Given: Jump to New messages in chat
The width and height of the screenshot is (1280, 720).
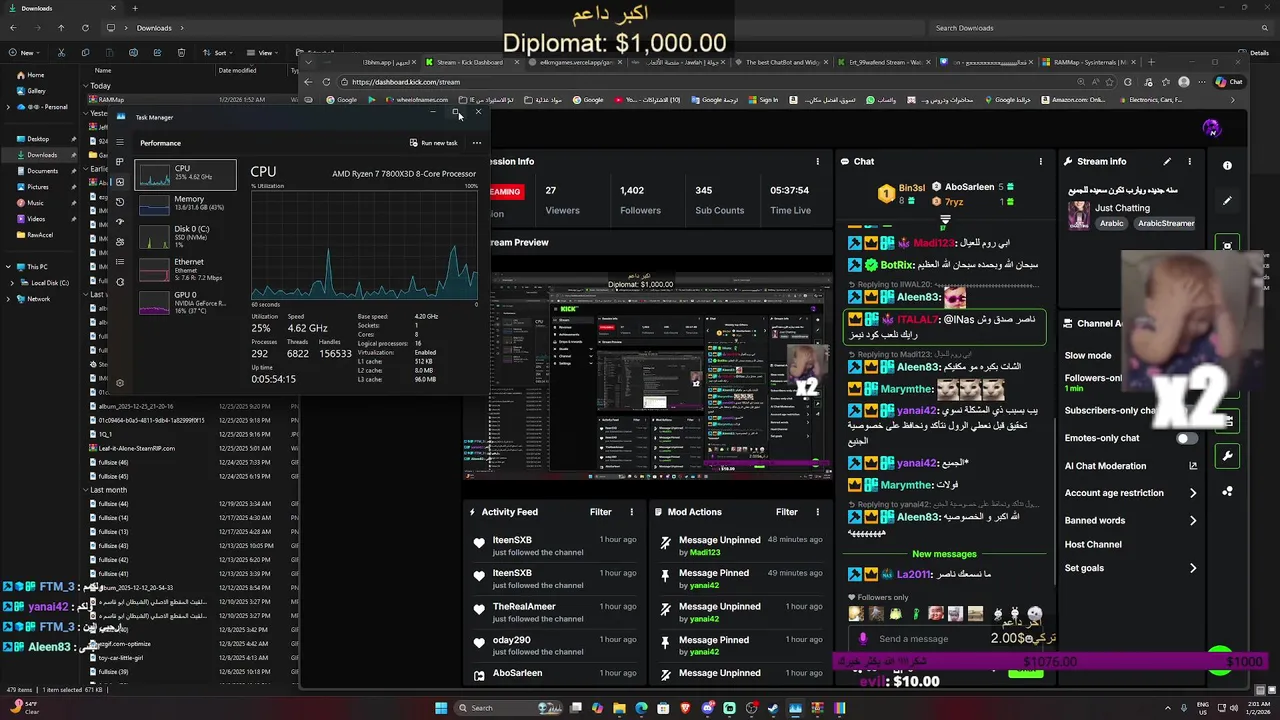Looking at the screenshot, I should point(944,554).
